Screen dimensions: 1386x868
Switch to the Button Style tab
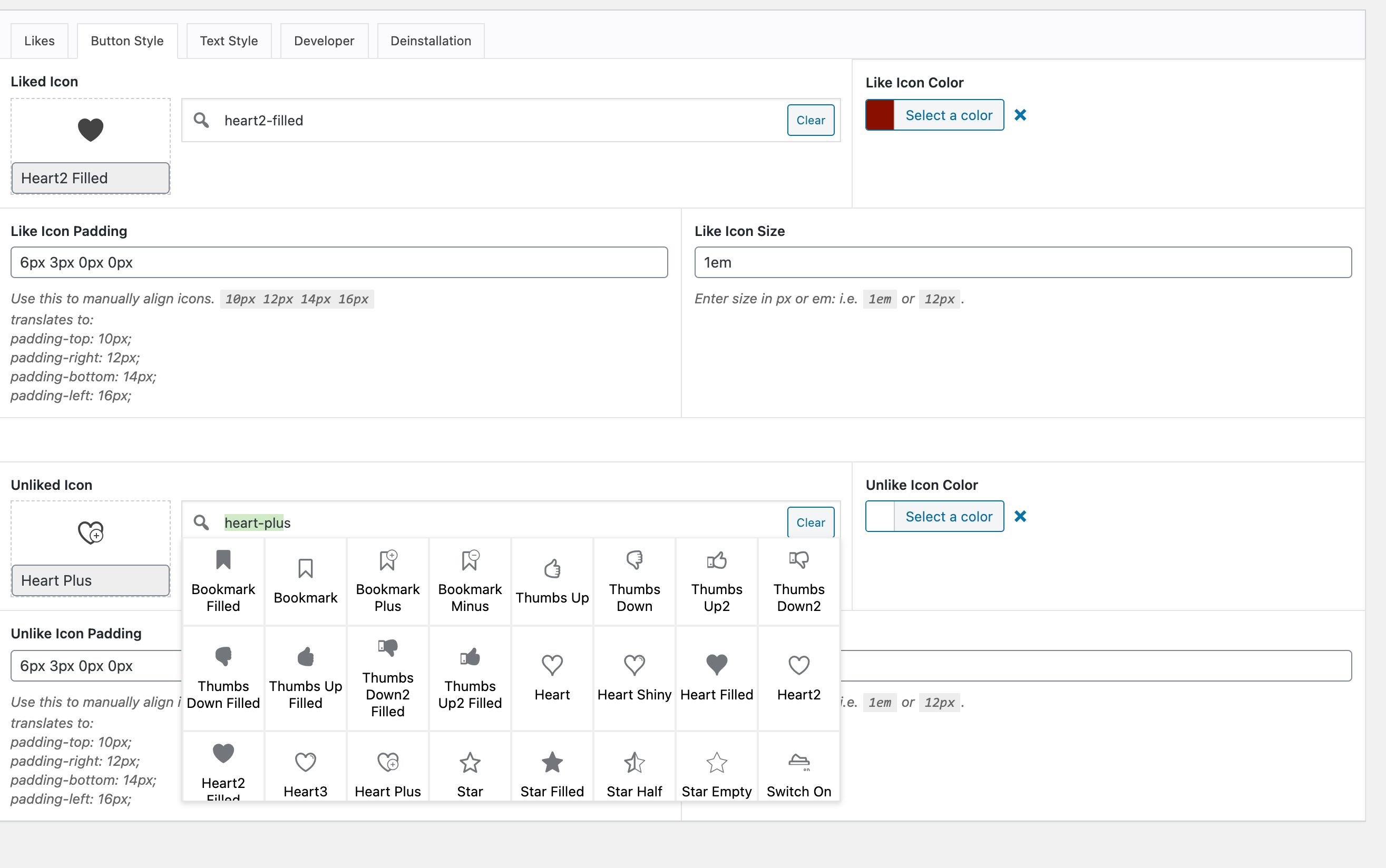pyautogui.click(x=127, y=41)
